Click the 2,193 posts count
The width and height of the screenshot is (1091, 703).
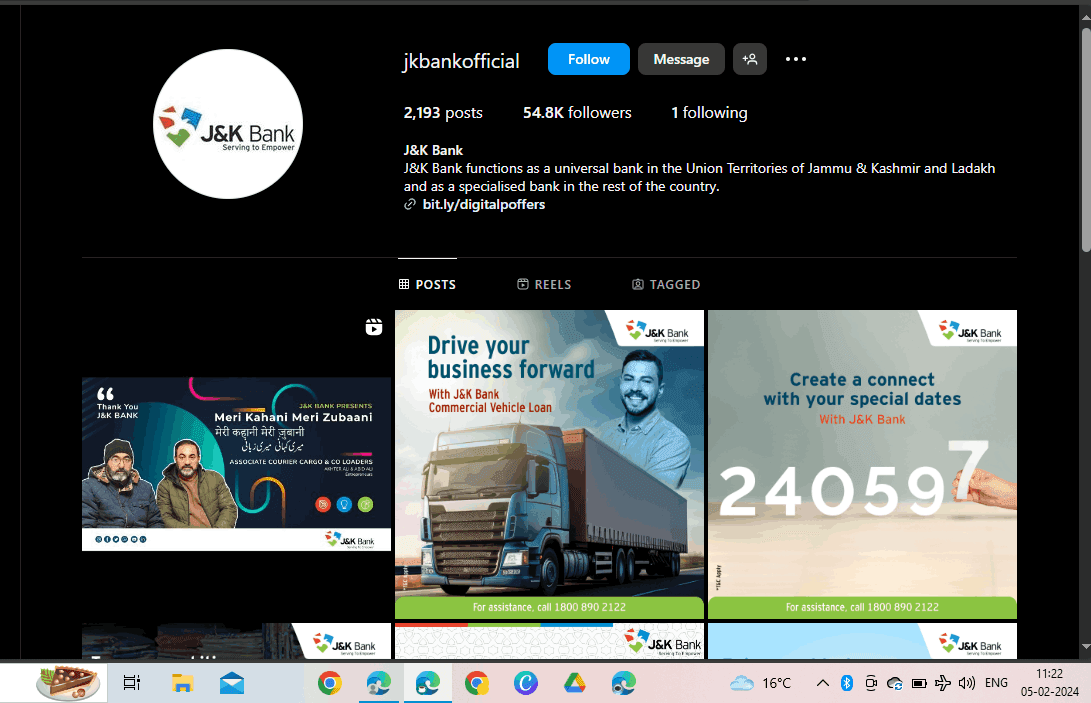443,113
